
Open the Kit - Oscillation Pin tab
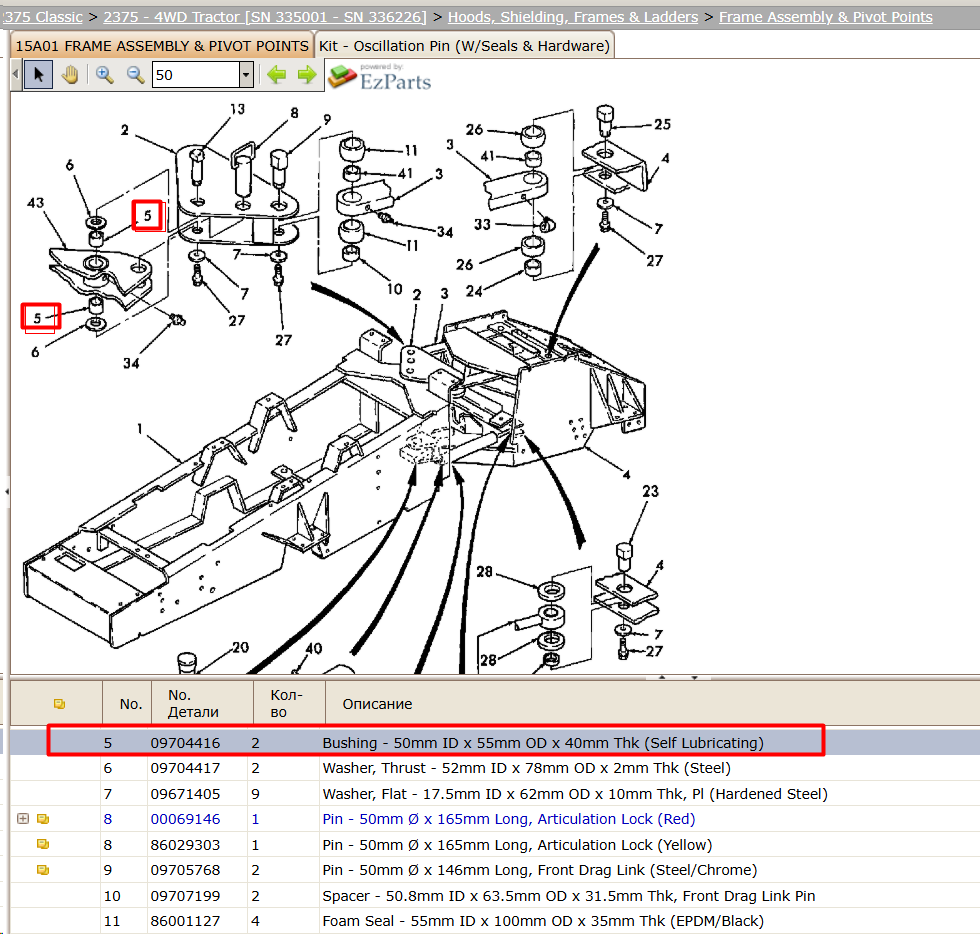(464, 46)
